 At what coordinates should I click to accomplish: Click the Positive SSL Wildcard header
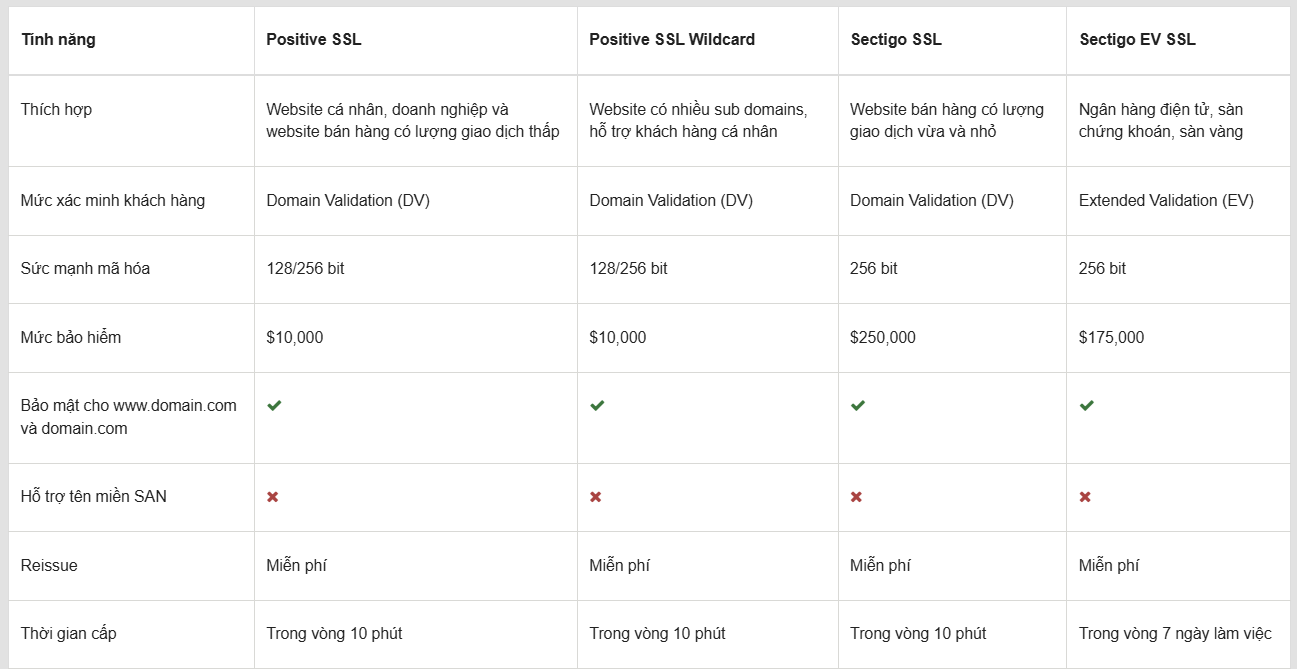tap(672, 40)
